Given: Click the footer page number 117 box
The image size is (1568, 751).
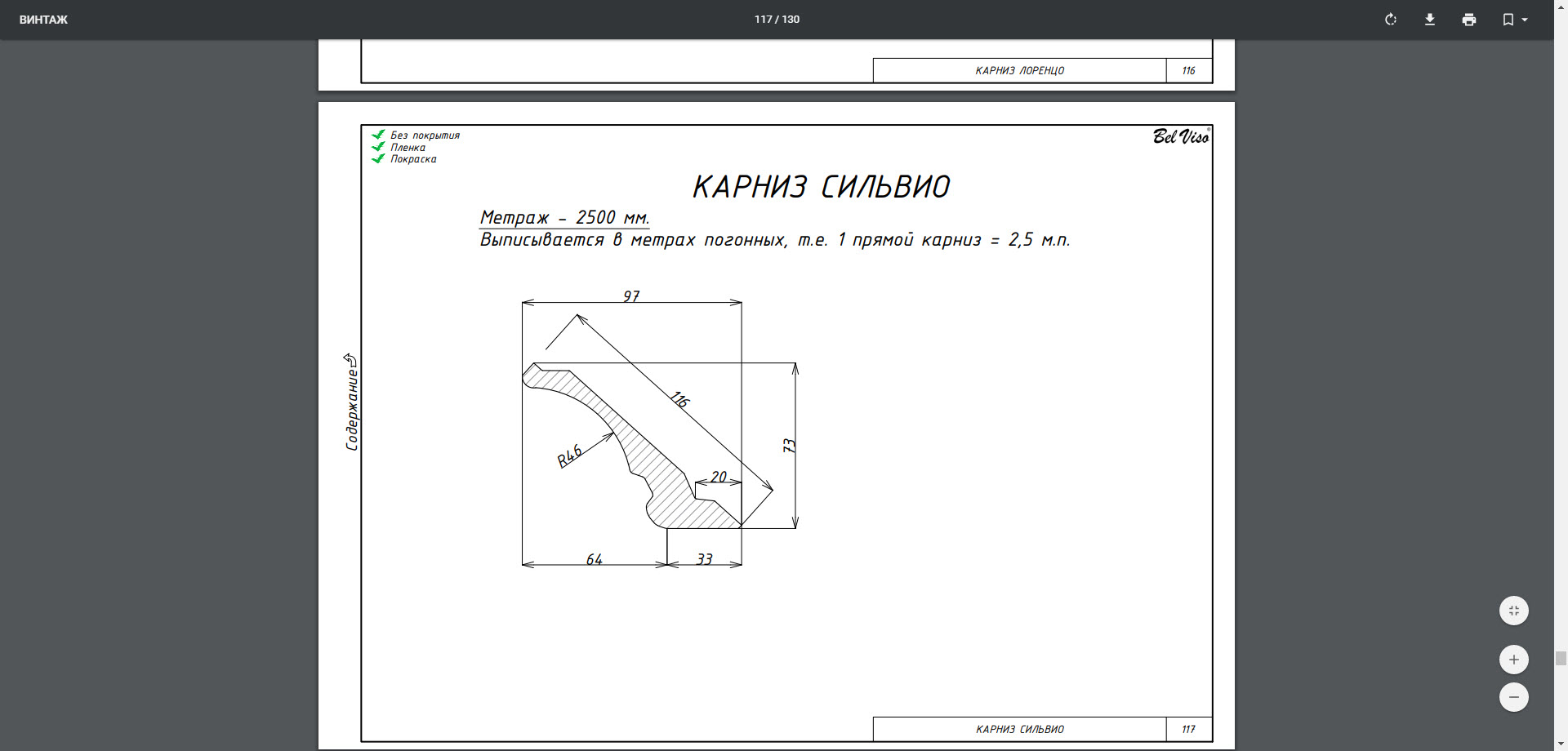Looking at the screenshot, I should click(1189, 729).
